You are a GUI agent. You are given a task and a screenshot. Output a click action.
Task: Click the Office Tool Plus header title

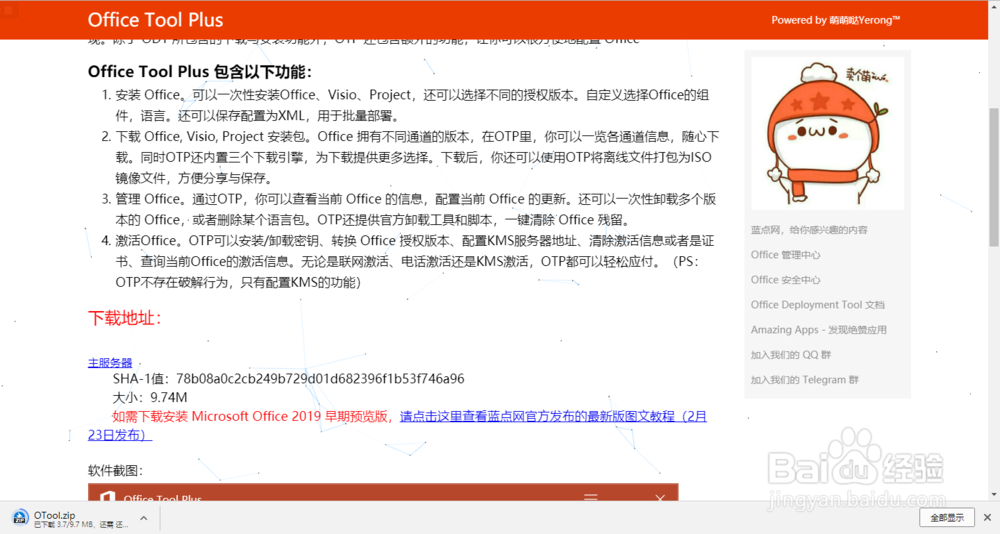[155, 20]
